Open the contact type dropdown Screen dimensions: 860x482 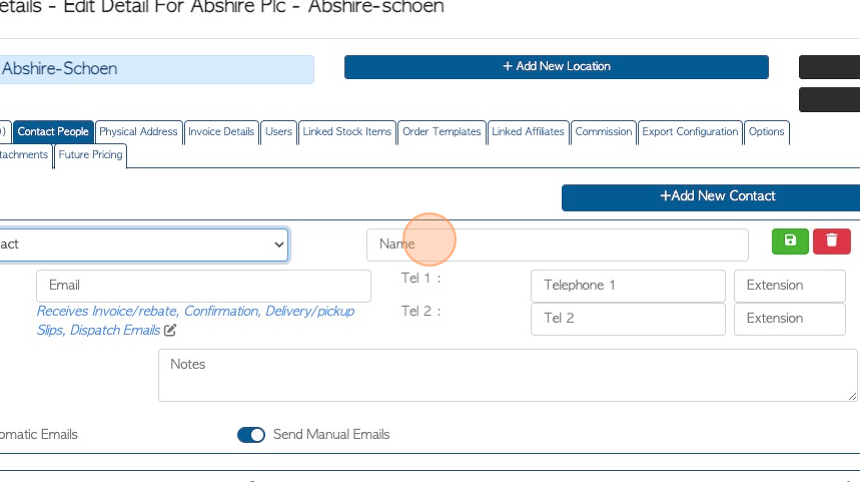[x=144, y=245]
